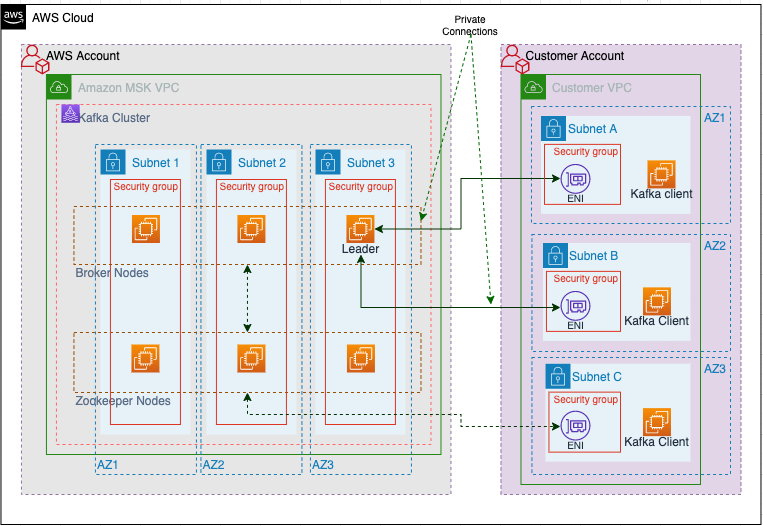
Task: Click the Kafka Client label in Subnet B
Action: click(x=656, y=321)
